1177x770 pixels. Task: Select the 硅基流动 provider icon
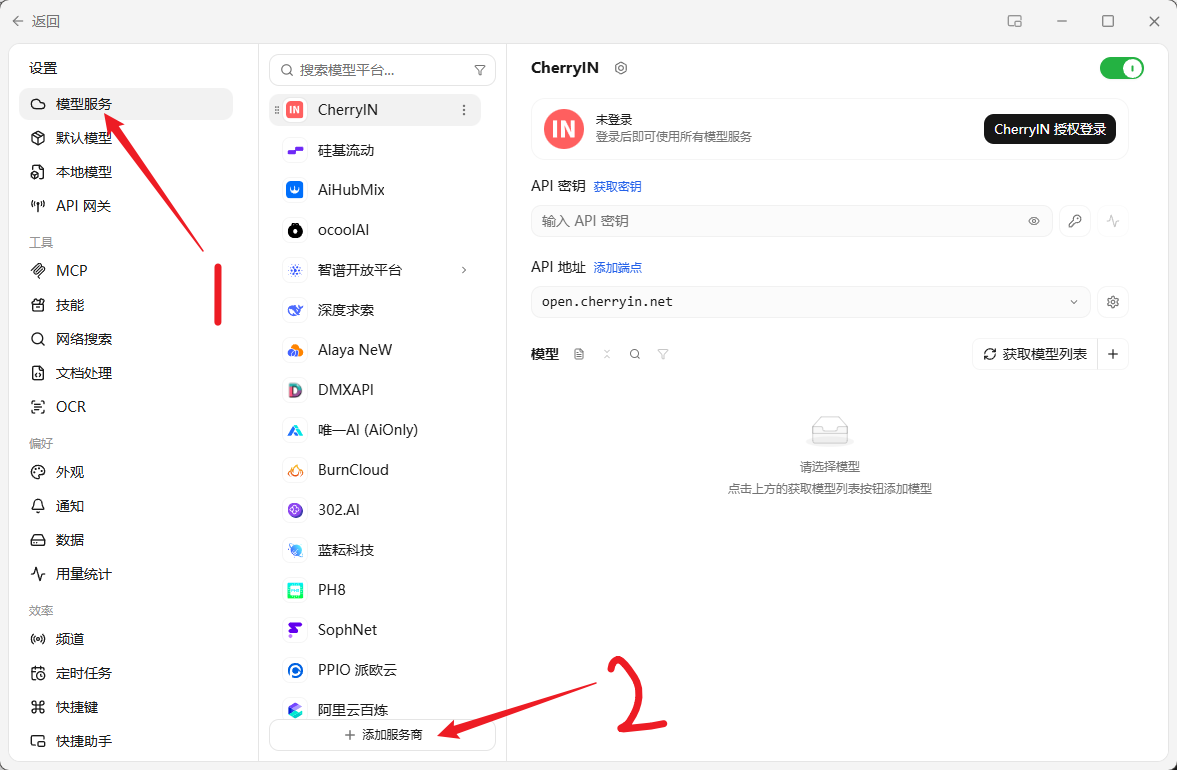[295, 150]
